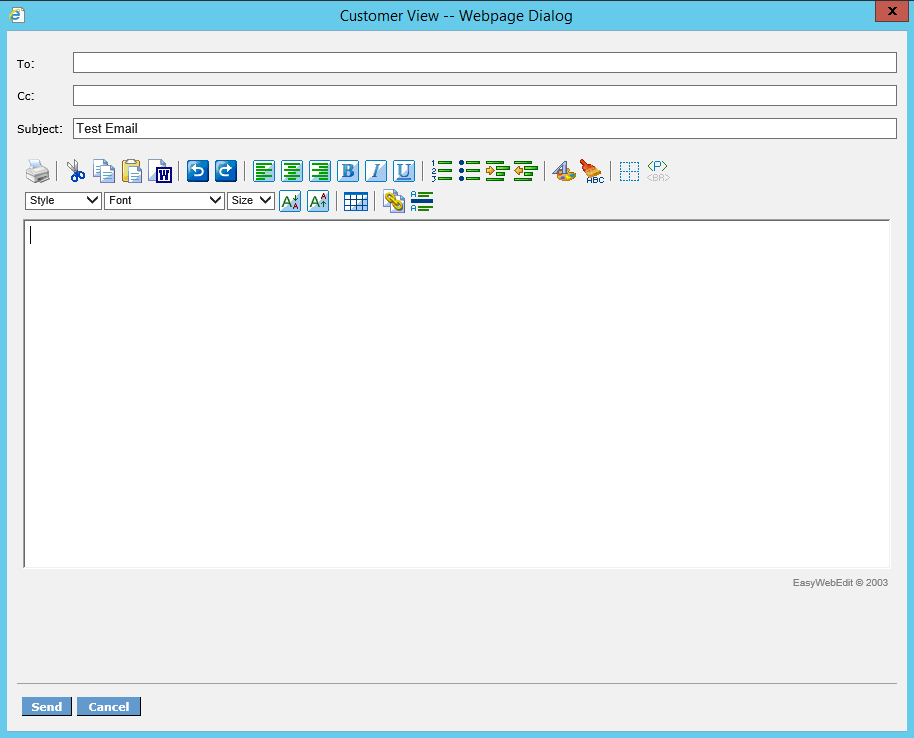
Task: Toggle paragraph/line break mode icon
Action: pyautogui.click(x=658, y=171)
